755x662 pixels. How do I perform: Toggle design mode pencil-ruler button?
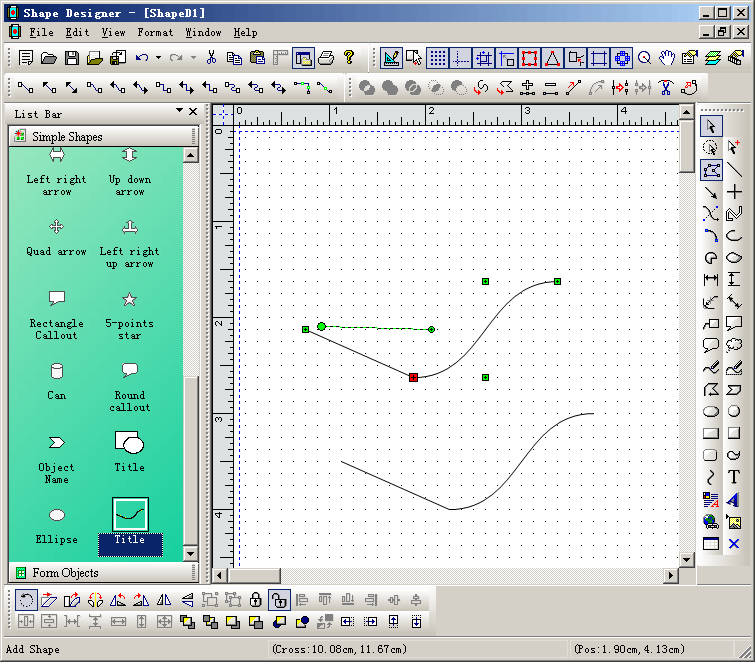pyautogui.click(x=391, y=58)
